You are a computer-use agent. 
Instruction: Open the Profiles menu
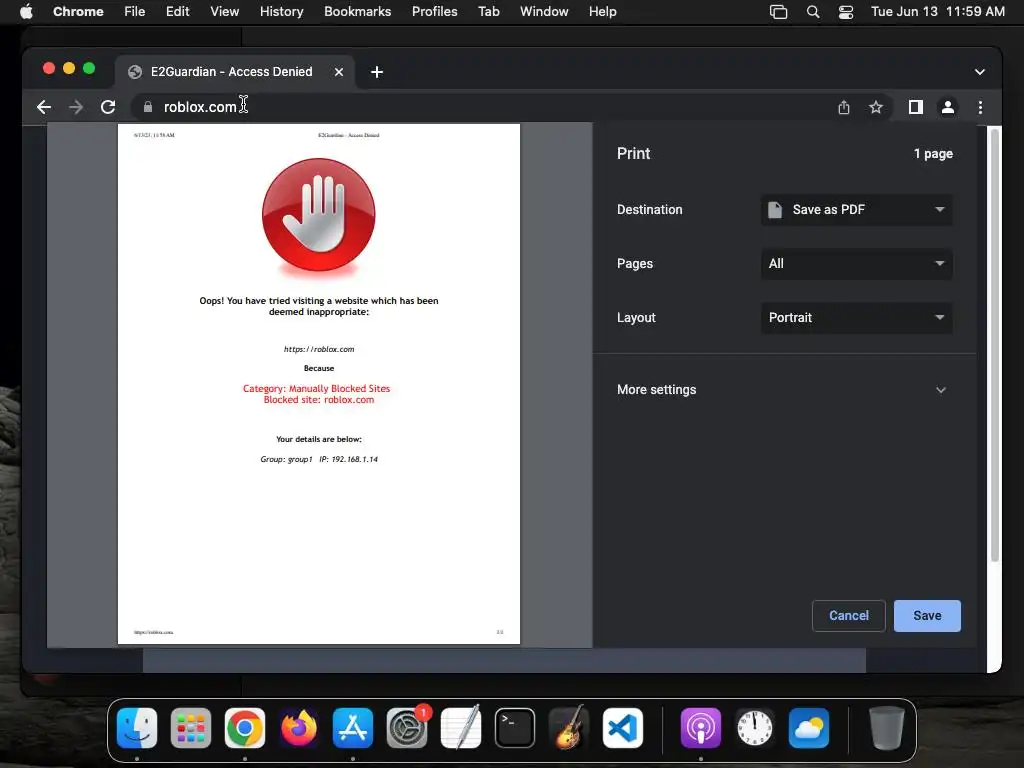pos(434,12)
